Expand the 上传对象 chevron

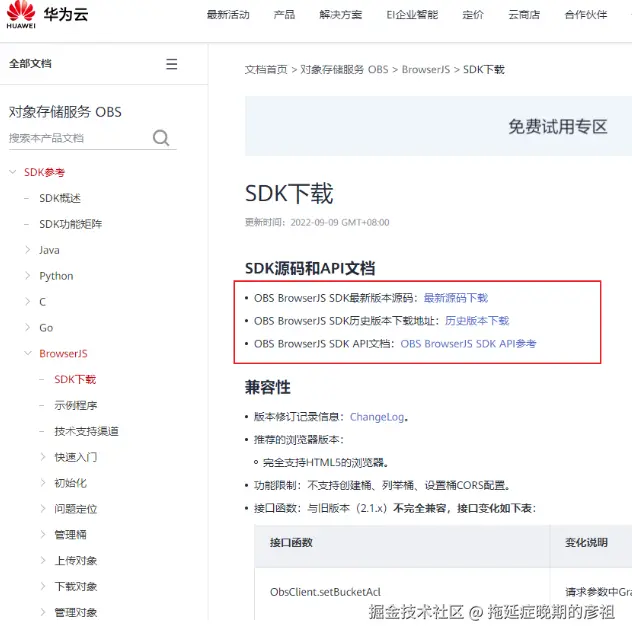tap(43, 560)
